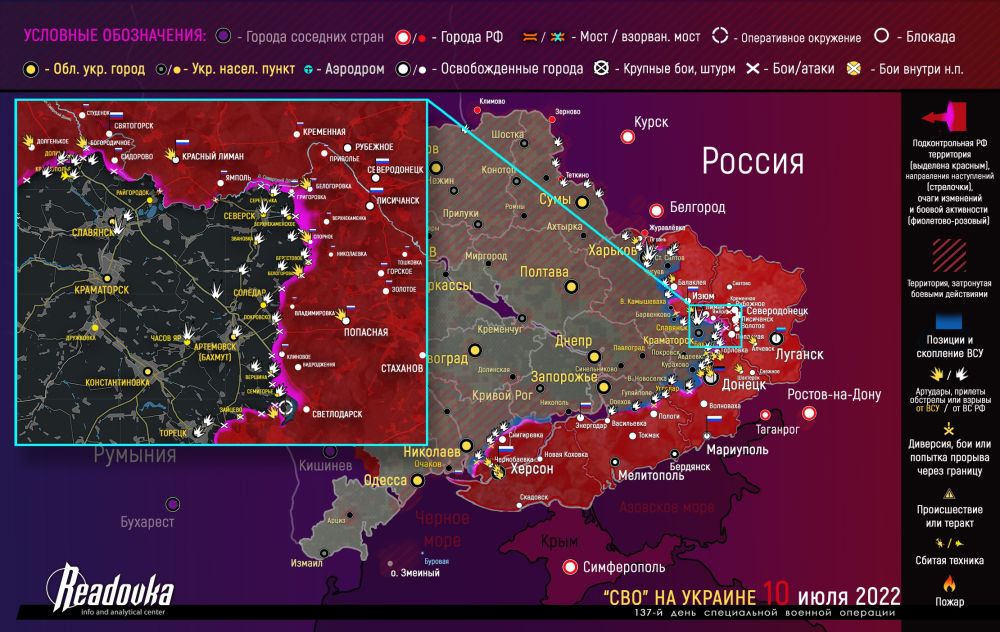
Task: Click the Simferopol city marker
Action: click(x=571, y=567)
